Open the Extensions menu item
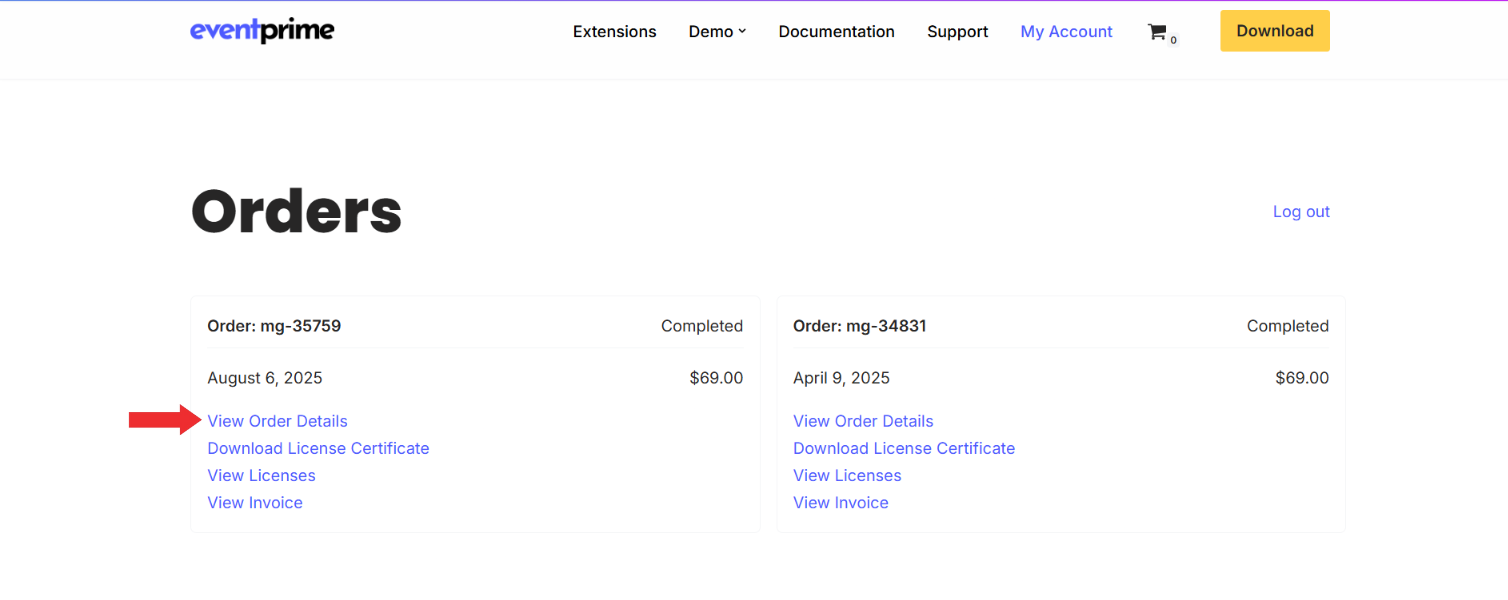 click(614, 32)
